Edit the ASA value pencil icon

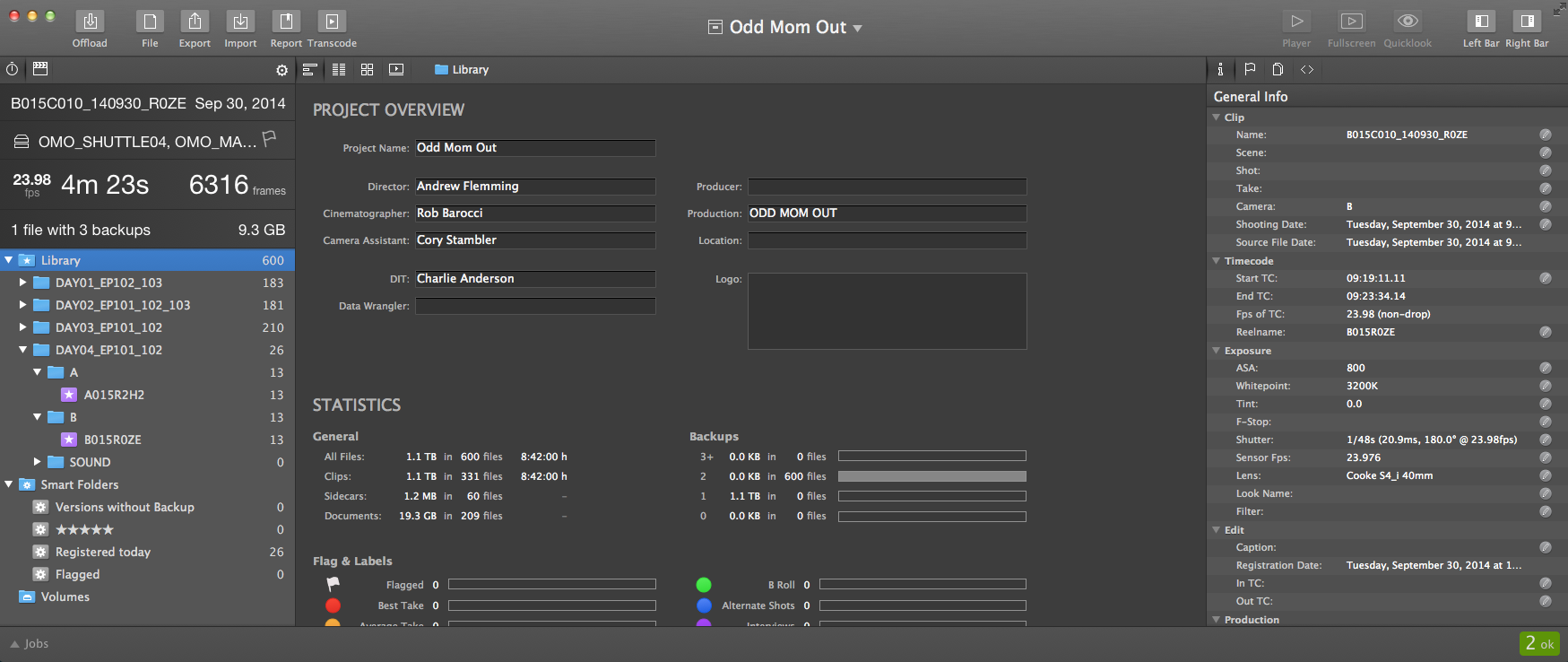click(x=1546, y=368)
